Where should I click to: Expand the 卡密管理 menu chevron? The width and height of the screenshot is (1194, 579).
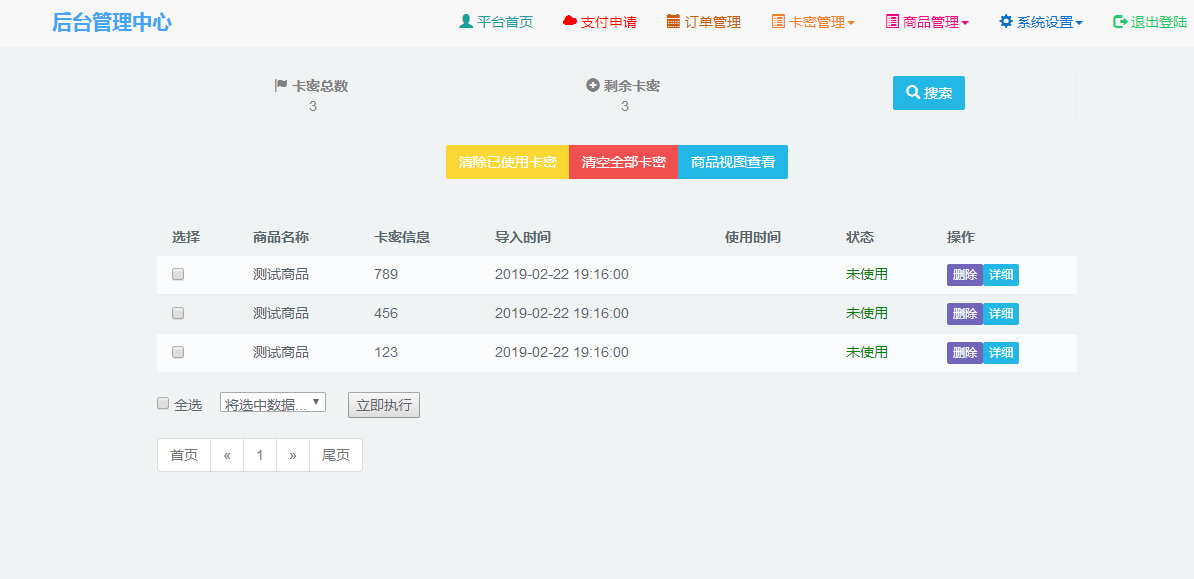[x=849, y=21]
